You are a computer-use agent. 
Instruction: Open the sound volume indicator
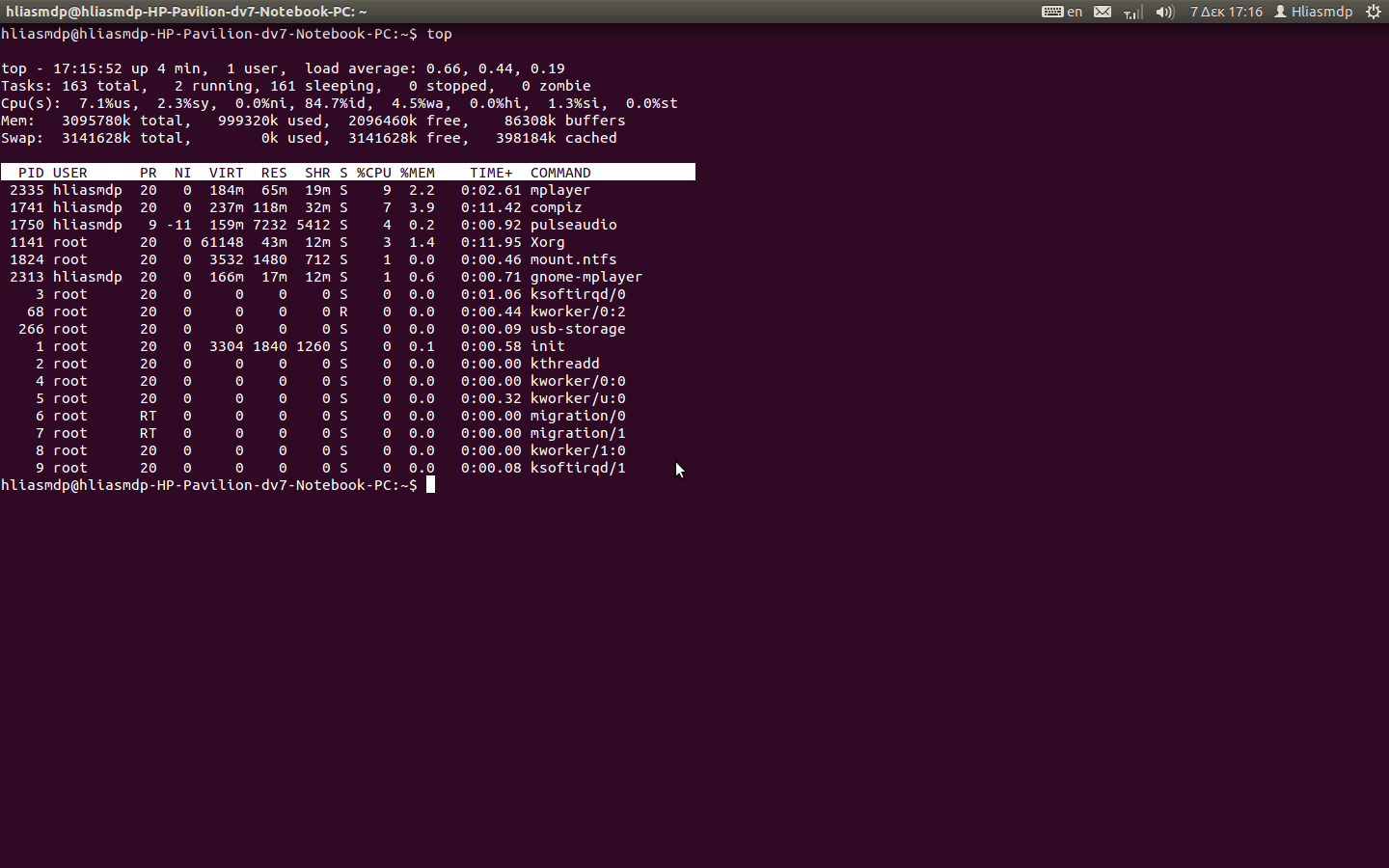pyautogui.click(x=1164, y=12)
